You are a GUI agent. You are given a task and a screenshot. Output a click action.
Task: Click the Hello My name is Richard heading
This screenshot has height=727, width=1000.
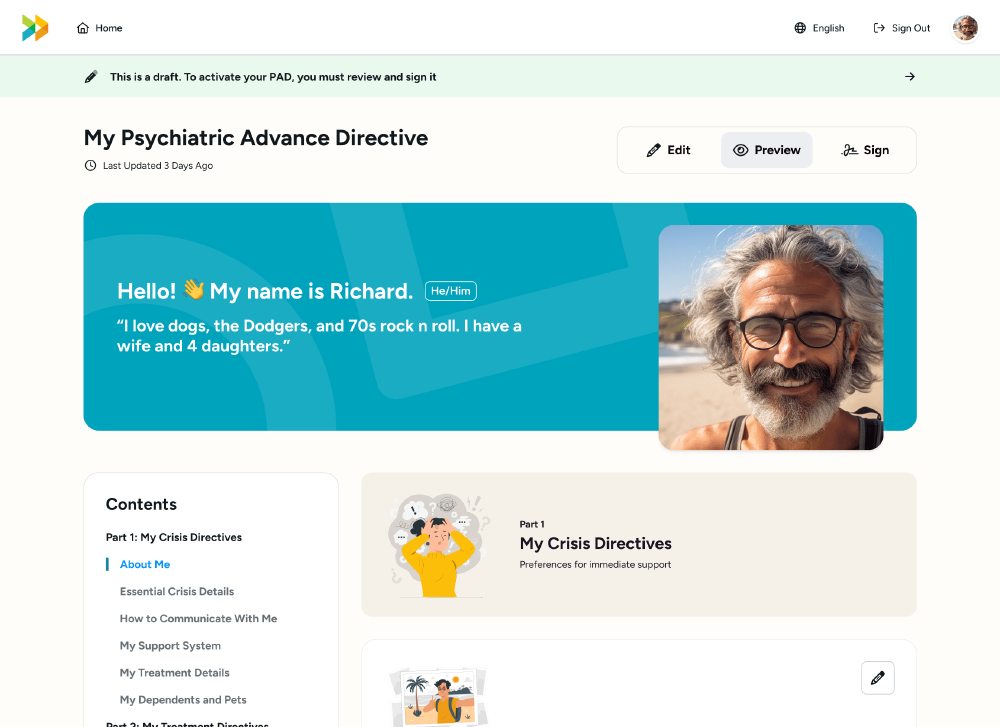(x=265, y=291)
